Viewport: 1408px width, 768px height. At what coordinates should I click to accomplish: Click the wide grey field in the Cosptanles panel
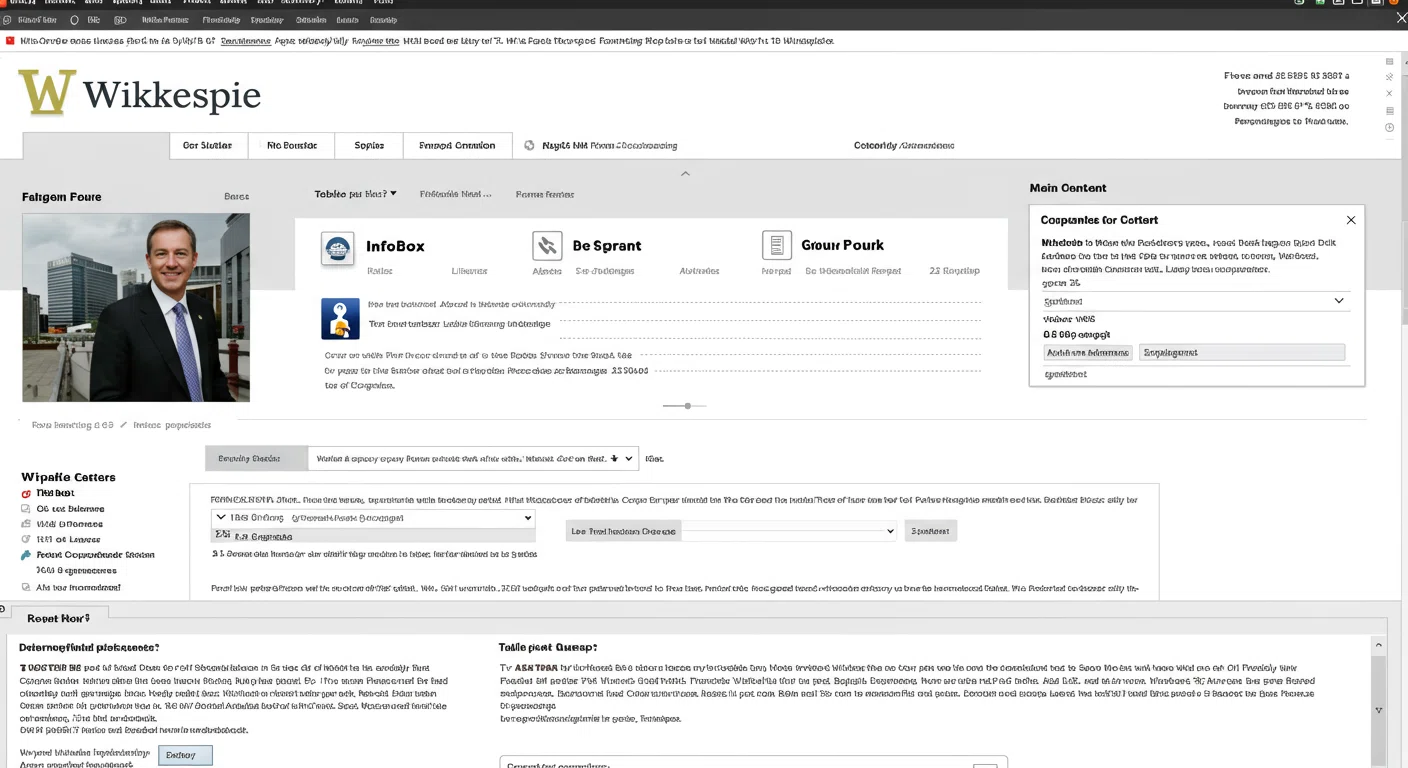[1242, 352]
